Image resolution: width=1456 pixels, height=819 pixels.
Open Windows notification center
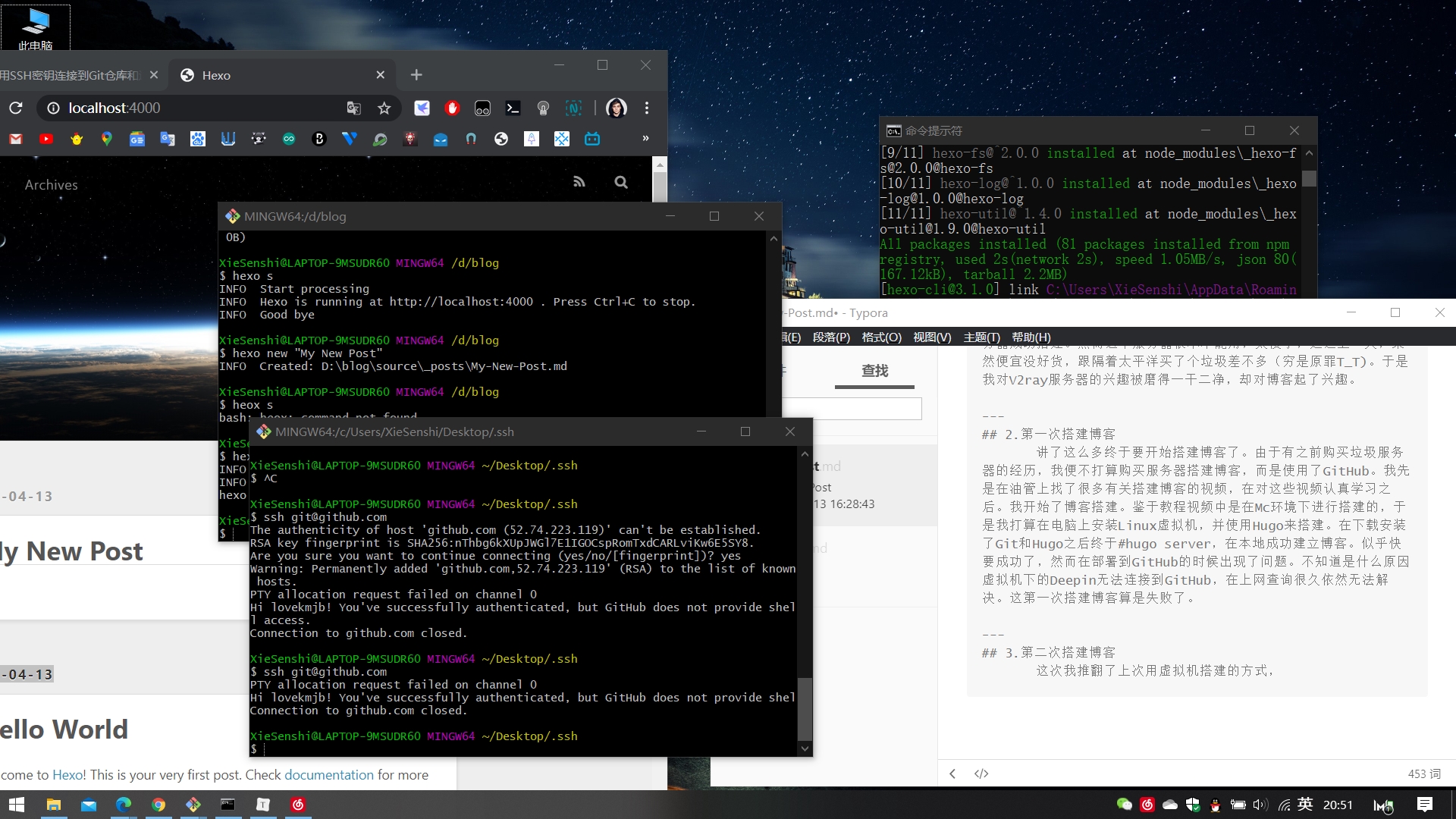pos(1424,805)
